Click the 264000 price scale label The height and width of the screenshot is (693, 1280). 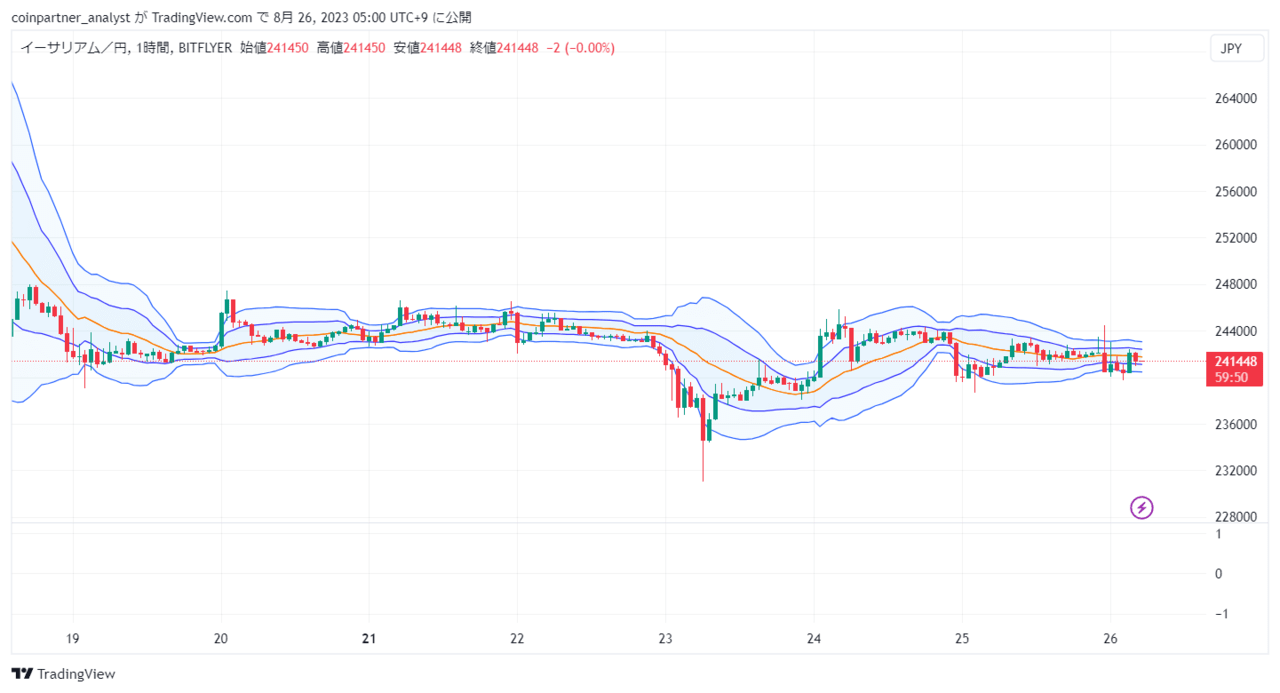click(x=1236, y=99)
